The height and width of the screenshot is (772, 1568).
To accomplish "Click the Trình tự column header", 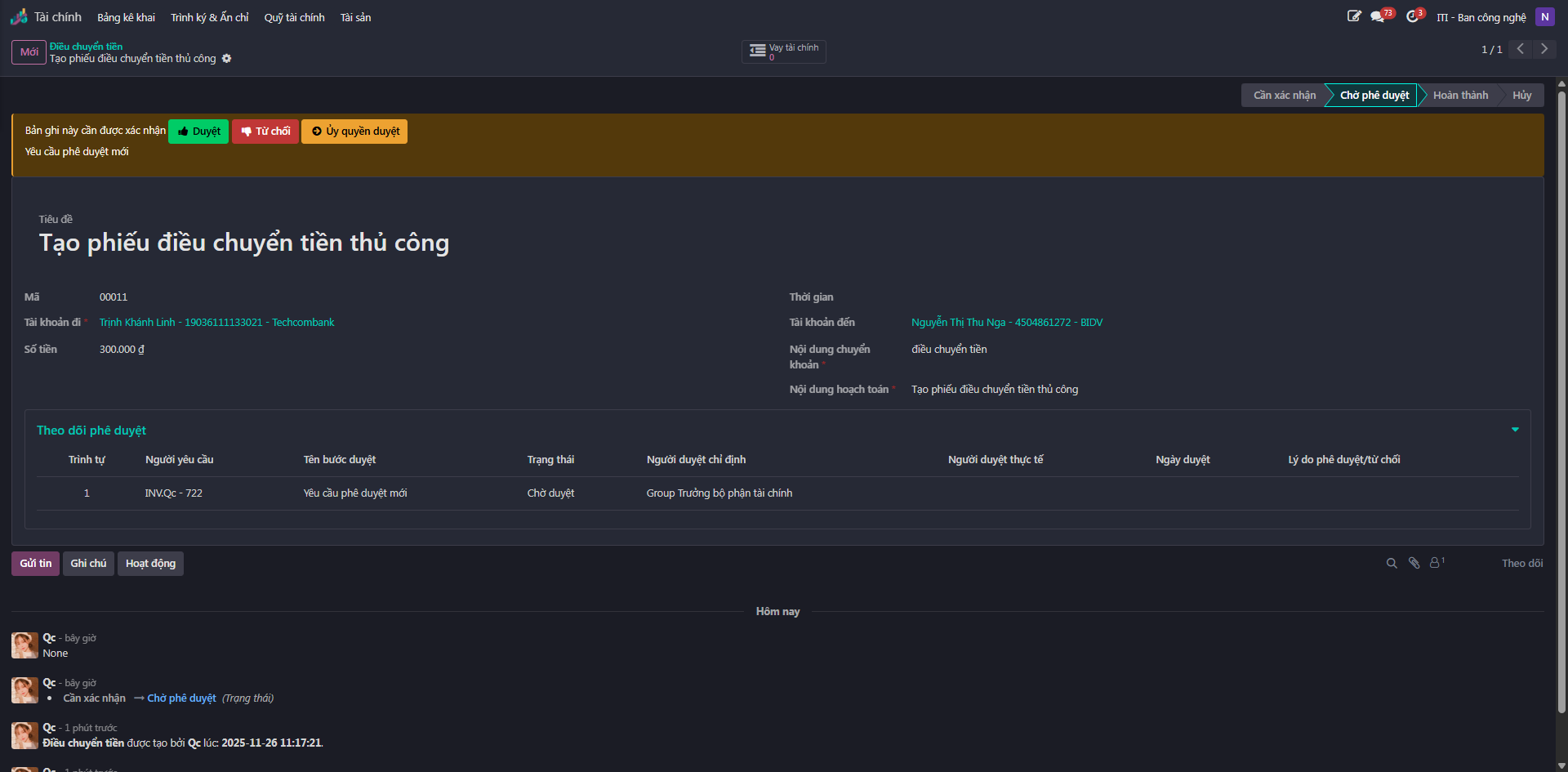I will click(x=87, y=460).
